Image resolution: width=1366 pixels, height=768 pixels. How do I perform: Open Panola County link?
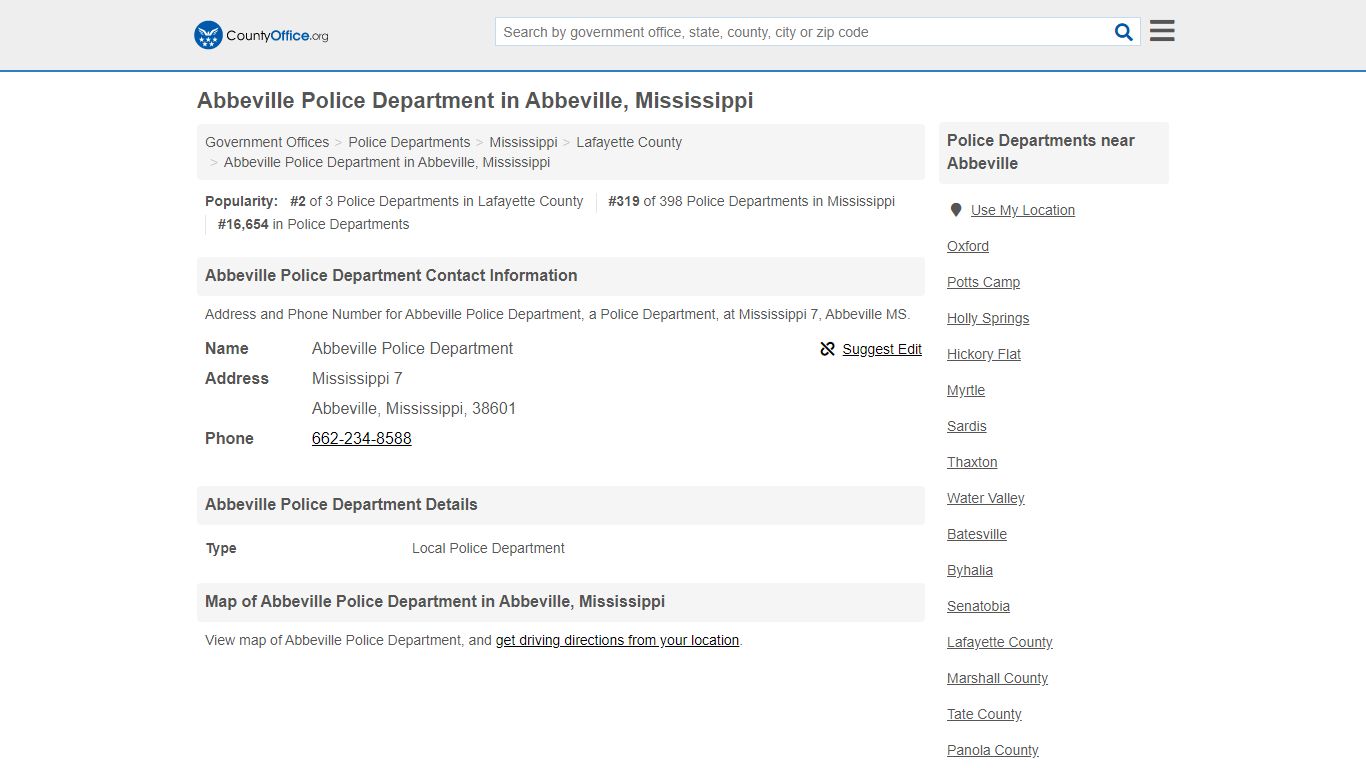coord(993,750)
